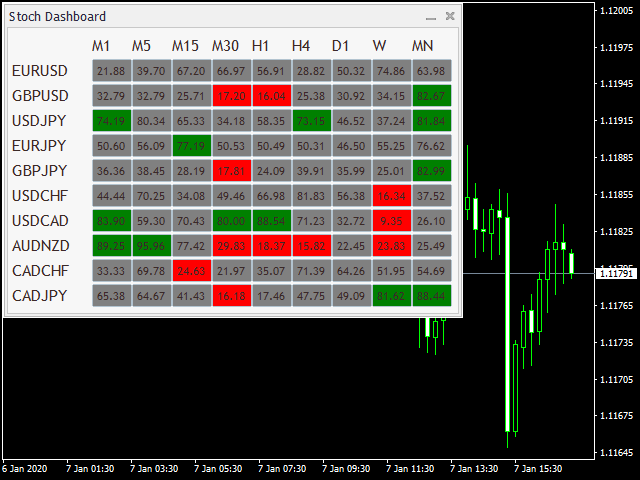Click red AUDNZD H1 cell 18.37
The image size is (640, 480).
(x=271, y=246)
